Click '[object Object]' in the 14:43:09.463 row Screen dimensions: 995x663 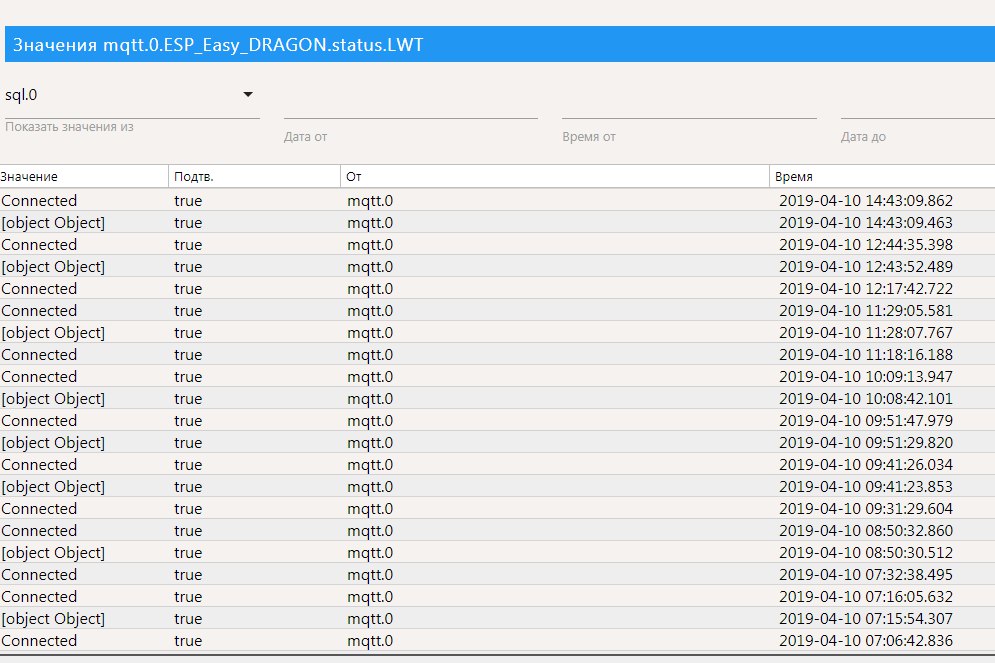[x=53, y=223]
